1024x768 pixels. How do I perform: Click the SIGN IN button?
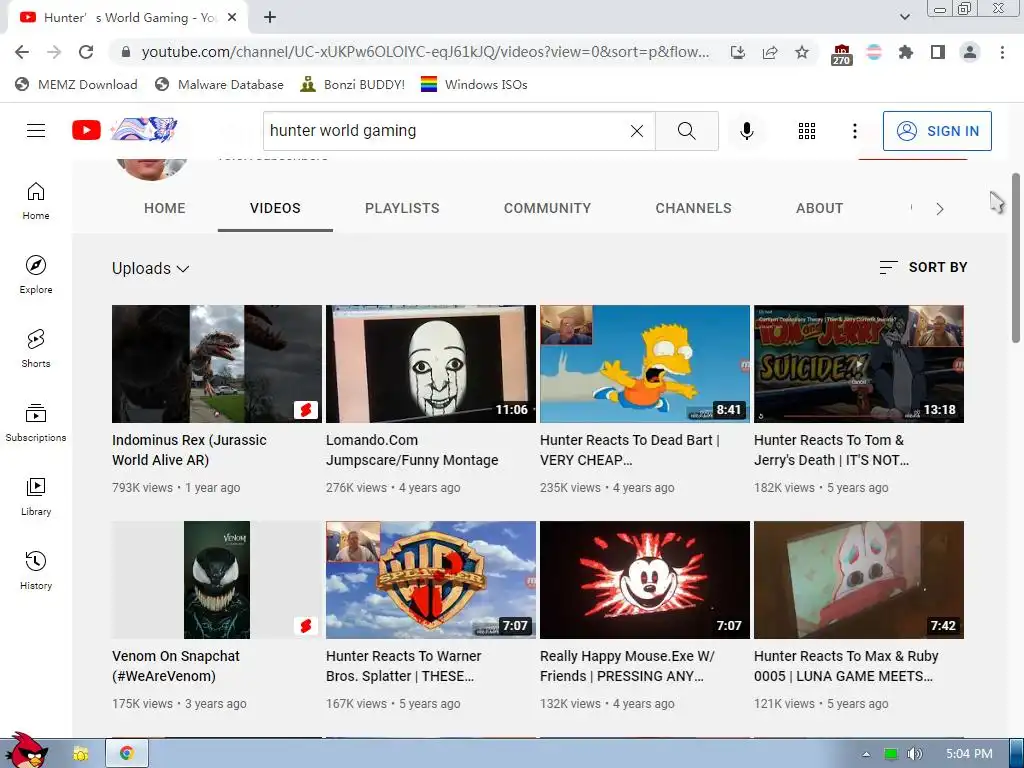(937, 131)
